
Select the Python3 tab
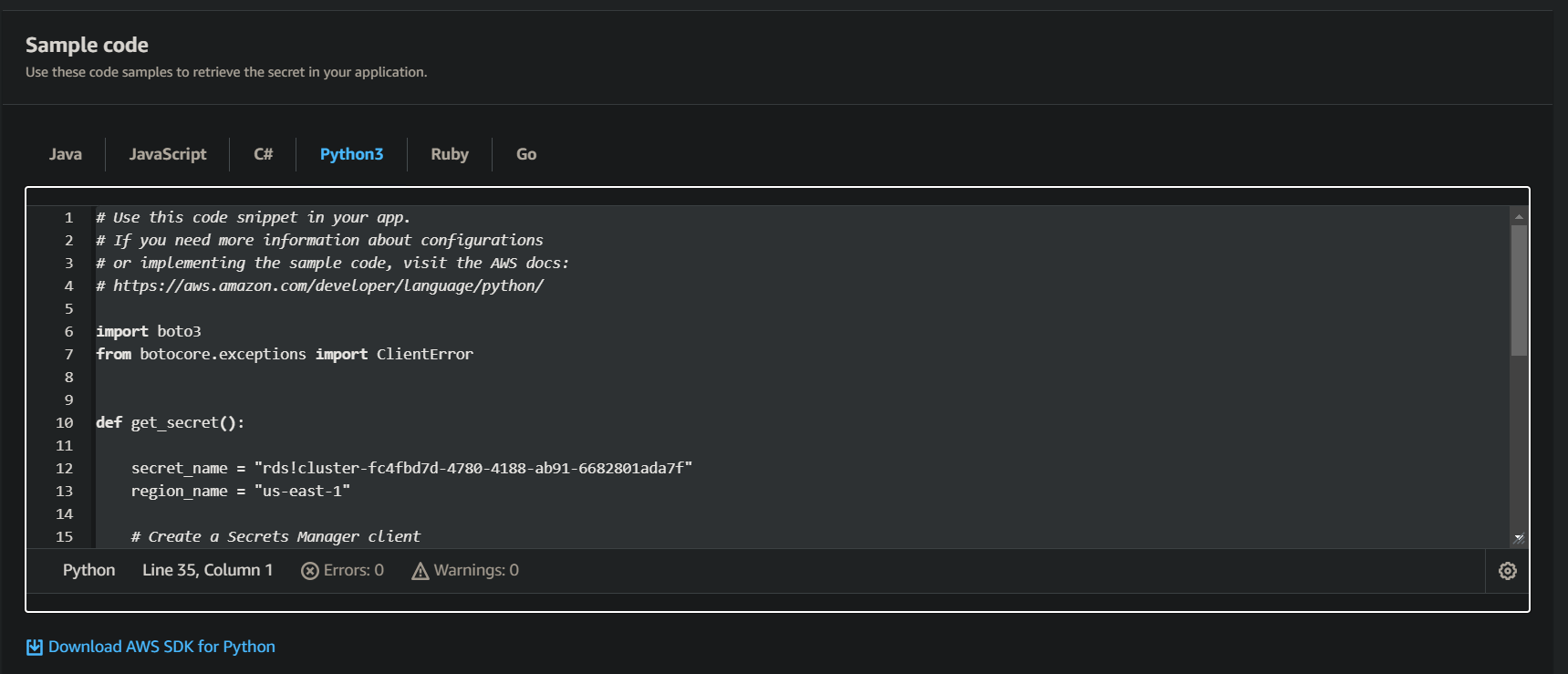tap(351, 154)
